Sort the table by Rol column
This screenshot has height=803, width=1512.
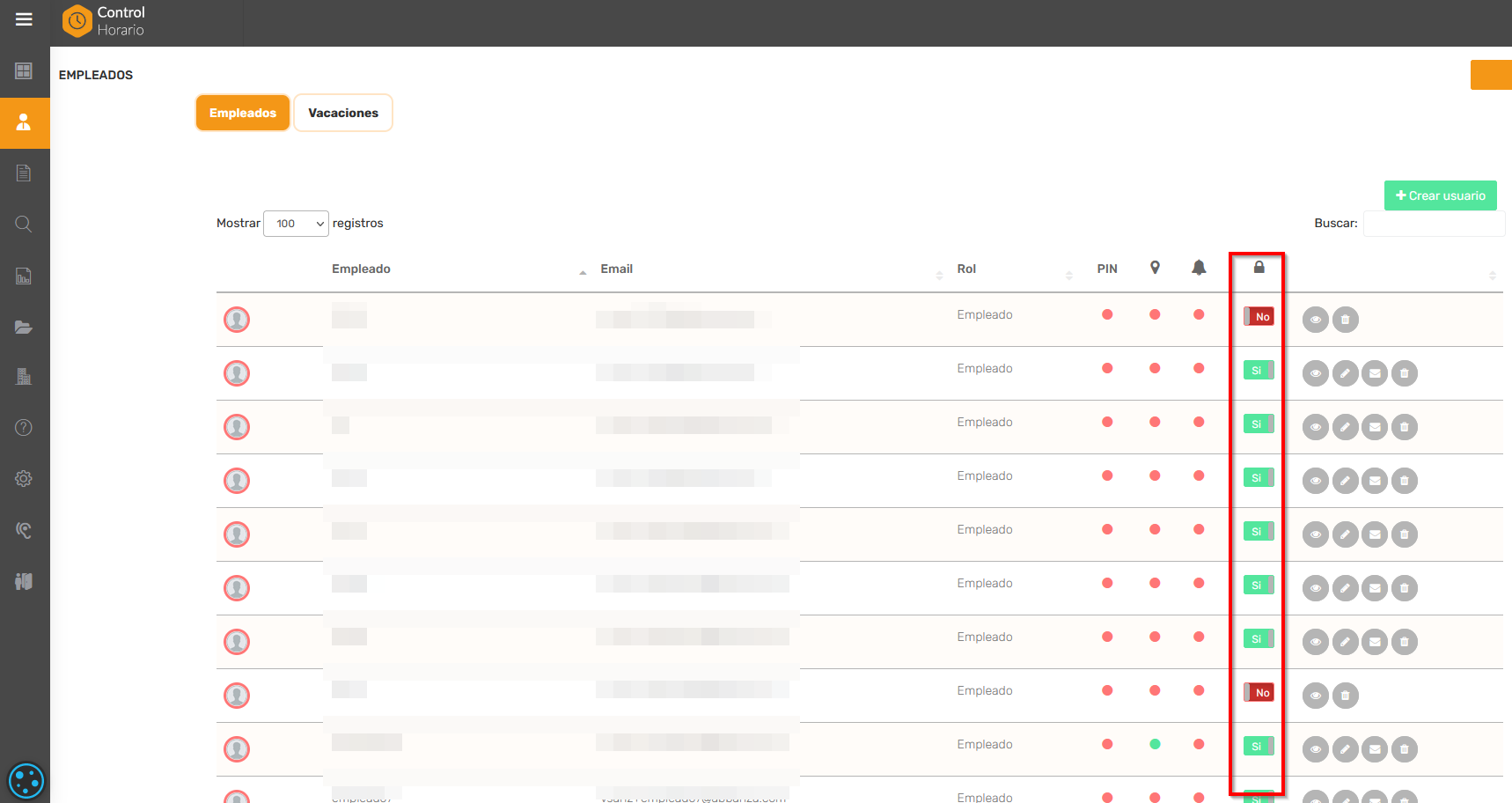pos(966,269)
